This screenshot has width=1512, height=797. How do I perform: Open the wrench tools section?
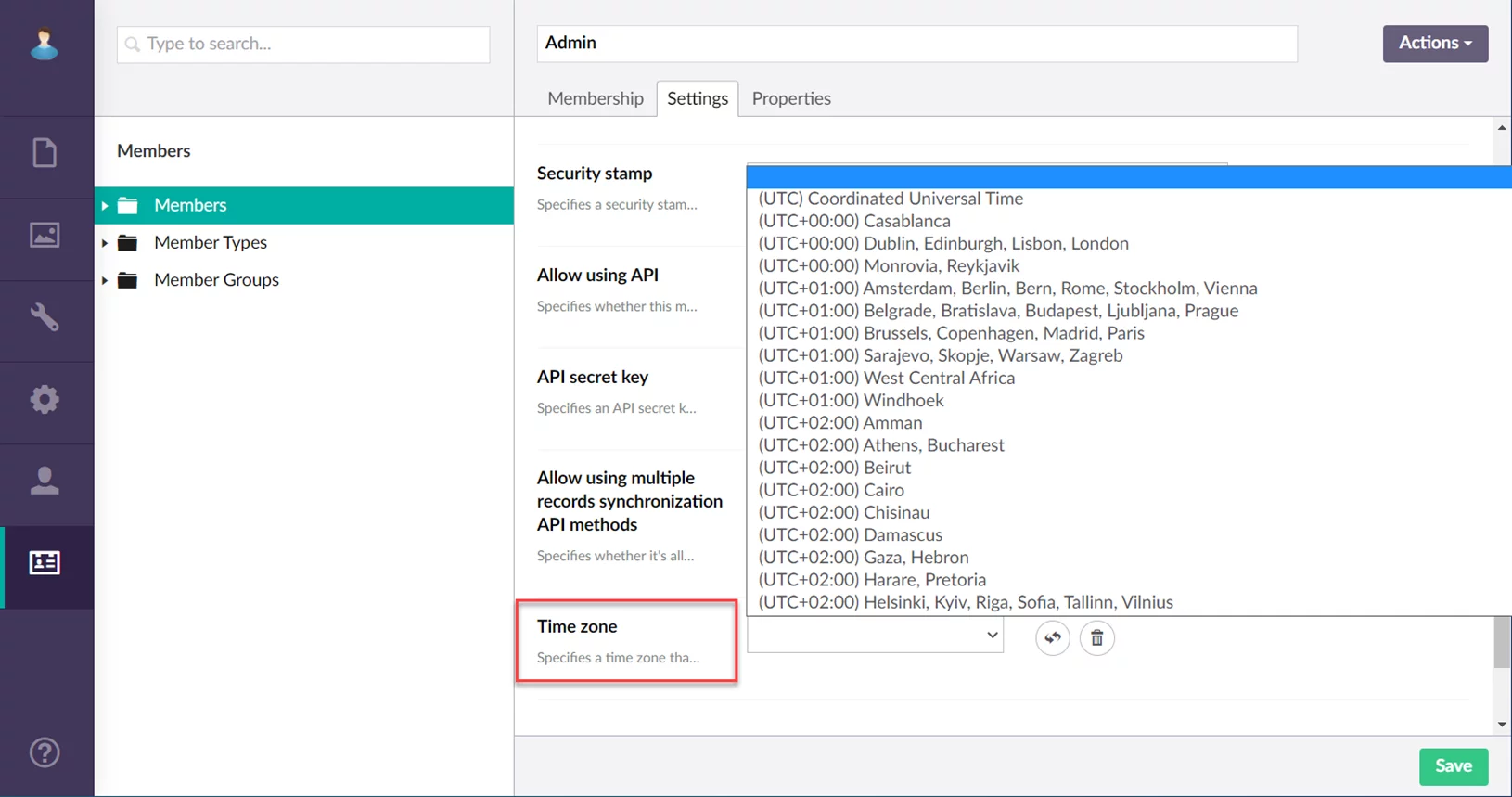45,317
